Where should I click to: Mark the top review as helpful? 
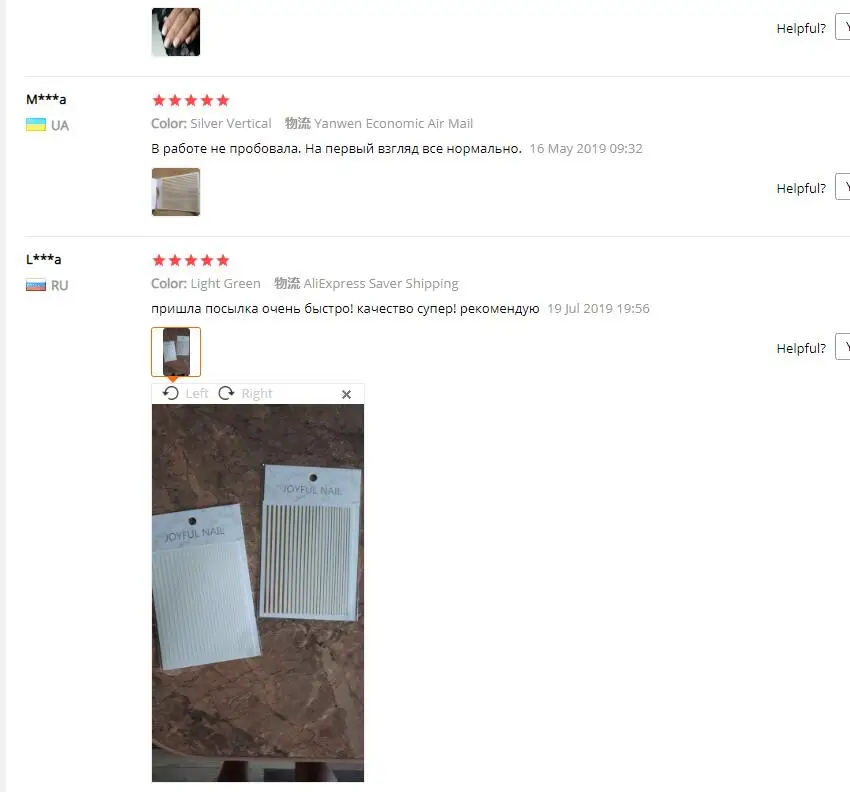pyautogui.click(x=842, y=28)
